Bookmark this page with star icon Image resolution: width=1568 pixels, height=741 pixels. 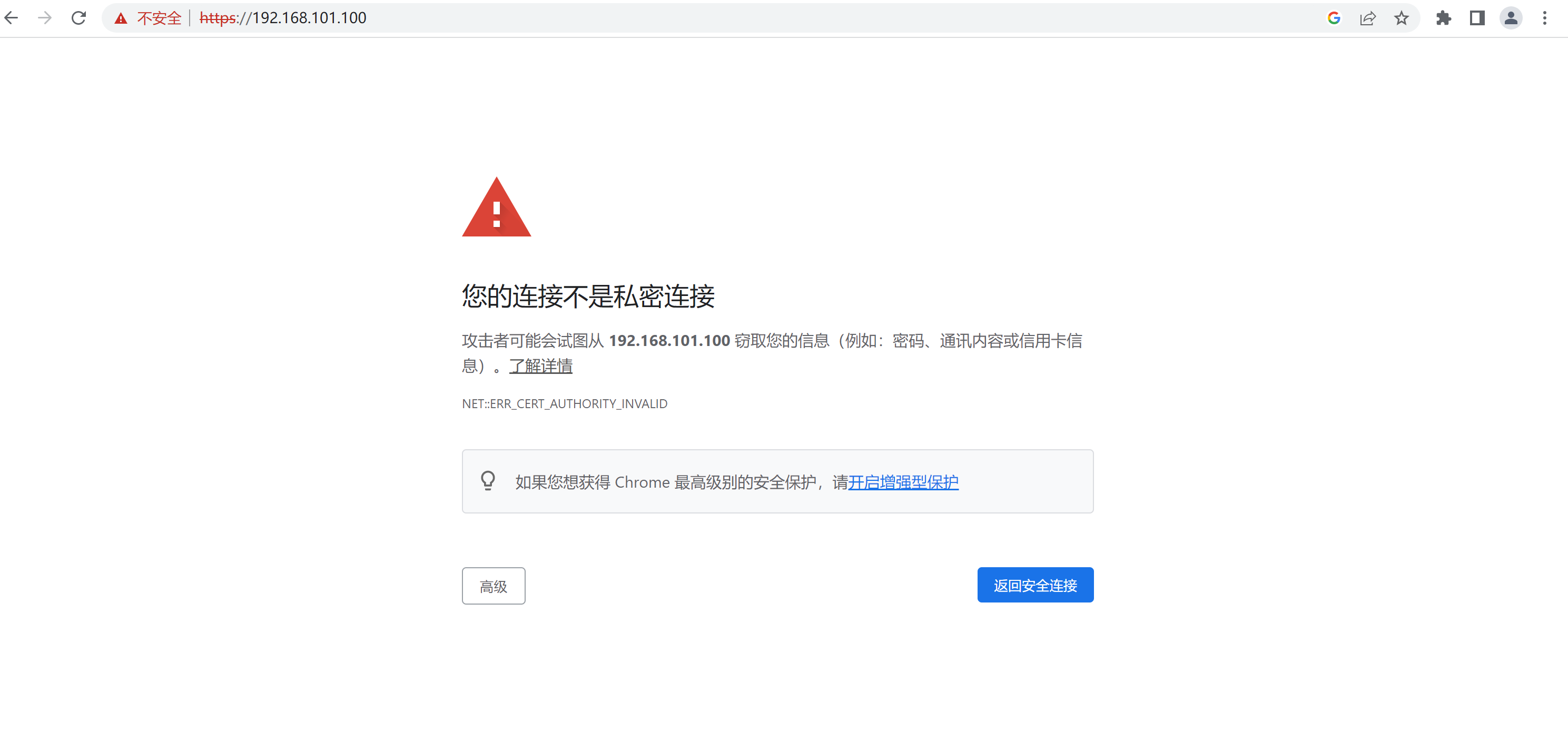click(1401, 18)
